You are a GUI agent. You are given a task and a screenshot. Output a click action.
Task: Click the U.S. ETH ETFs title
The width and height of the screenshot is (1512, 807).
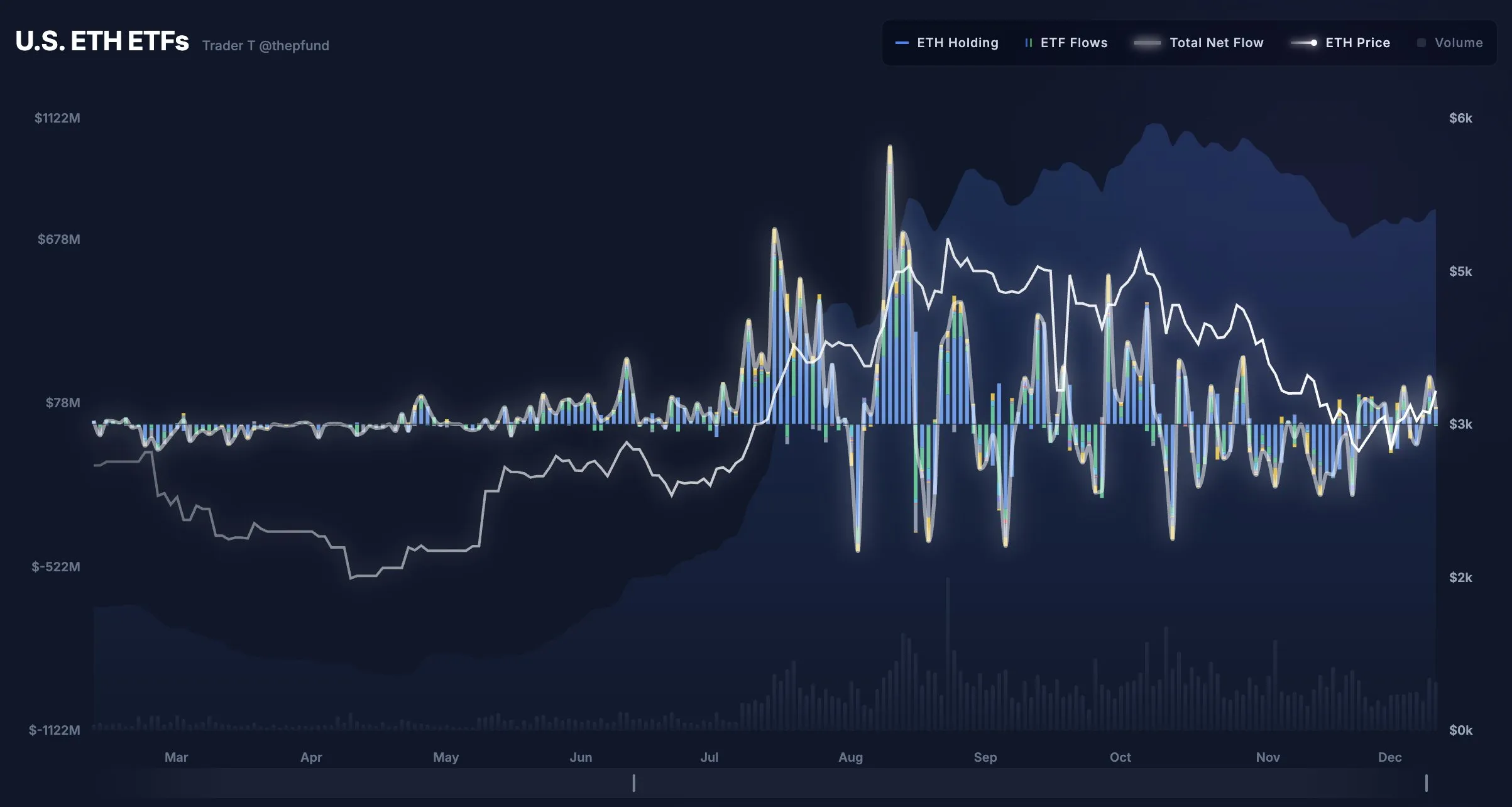102,41
